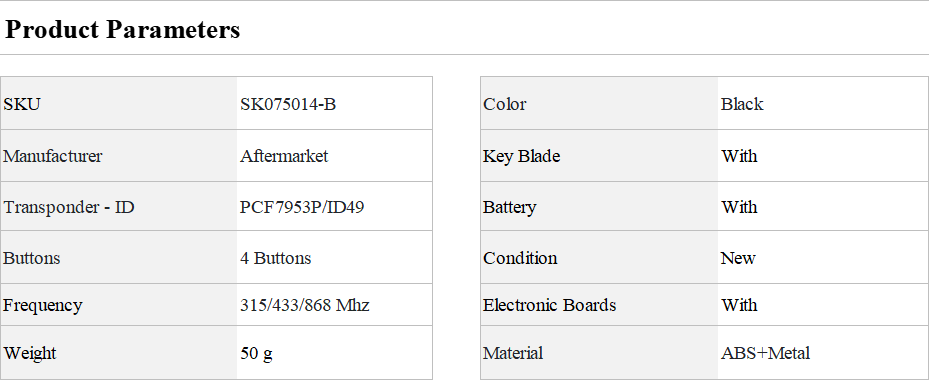Select the 315/433/868 Mhz frequency value
The image size is (929, 380).
pyautogui.click(x=305, y=305)
